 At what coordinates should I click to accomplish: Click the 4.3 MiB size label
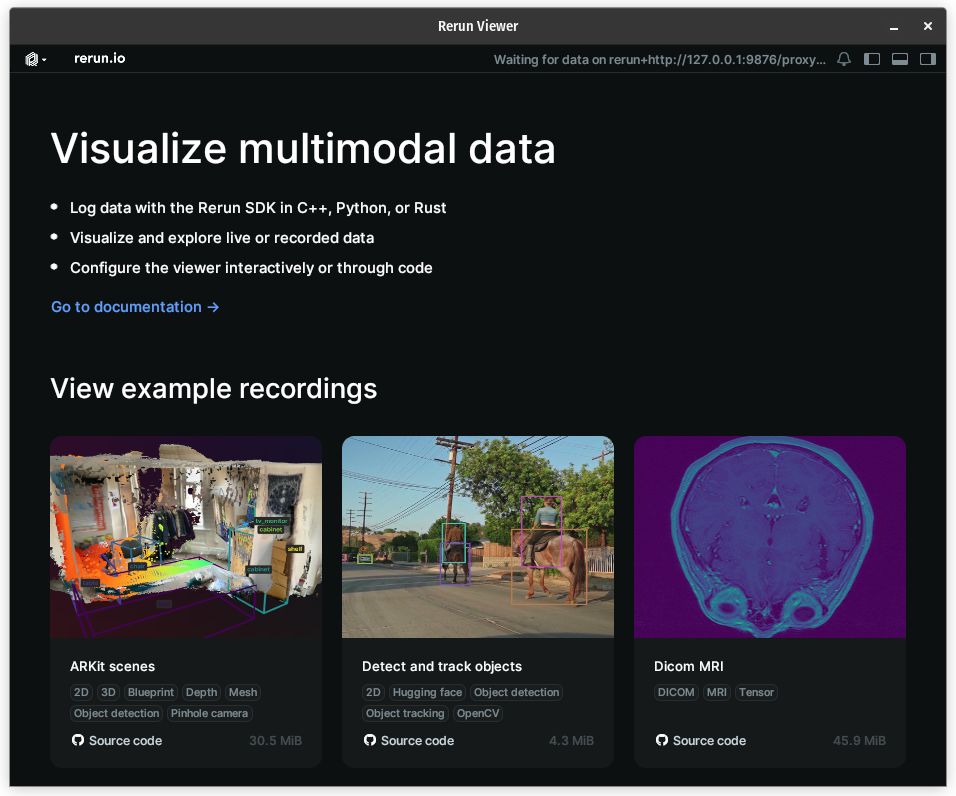(x=571, y=741)
